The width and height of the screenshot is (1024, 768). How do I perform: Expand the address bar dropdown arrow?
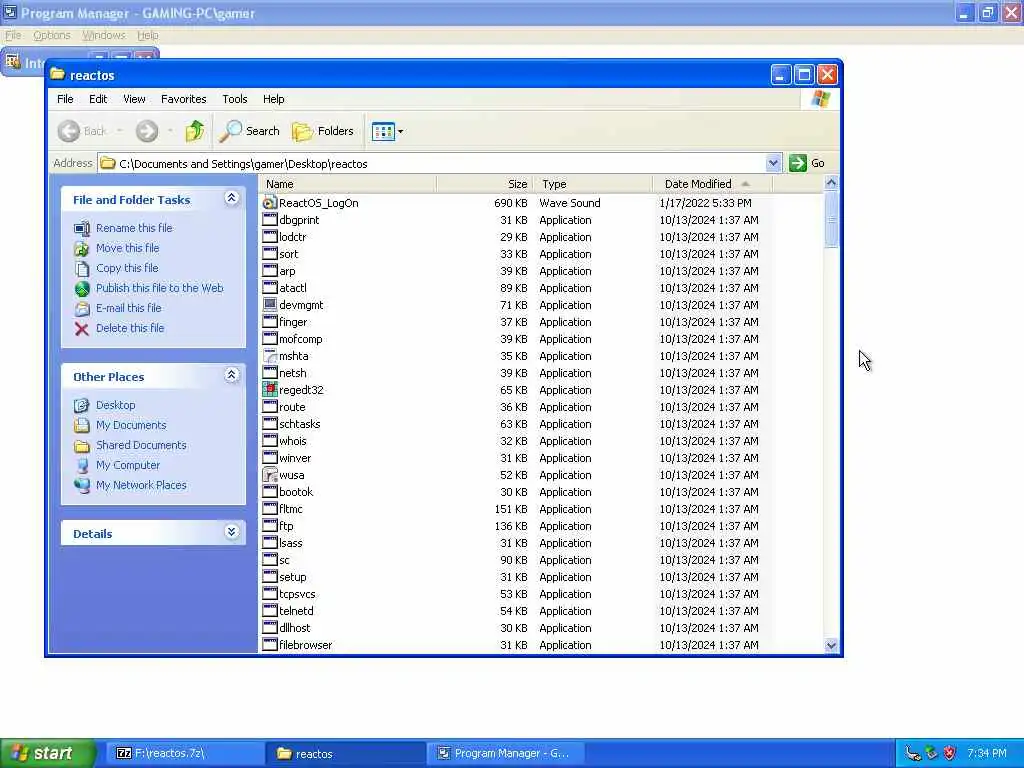(773, 163)
